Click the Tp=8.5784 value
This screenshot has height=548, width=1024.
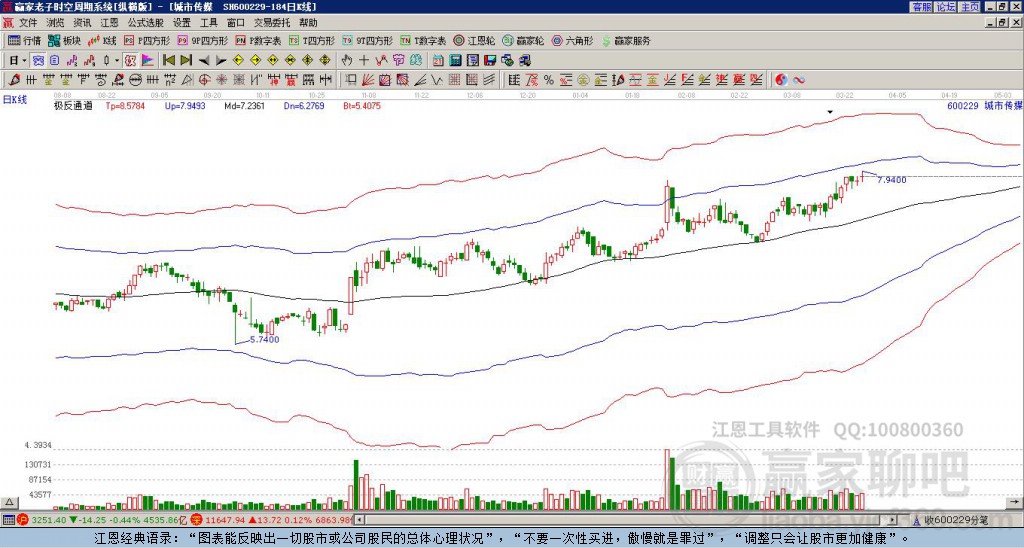(x=125, y=105)
